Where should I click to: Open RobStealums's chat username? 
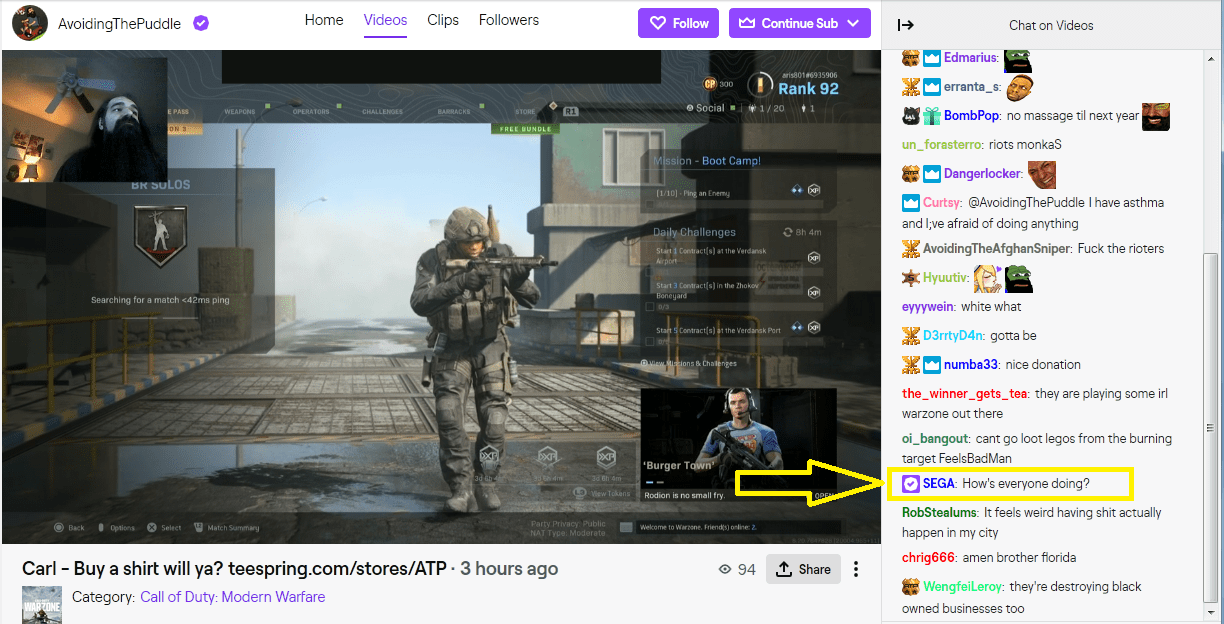(x=939, y=513)
